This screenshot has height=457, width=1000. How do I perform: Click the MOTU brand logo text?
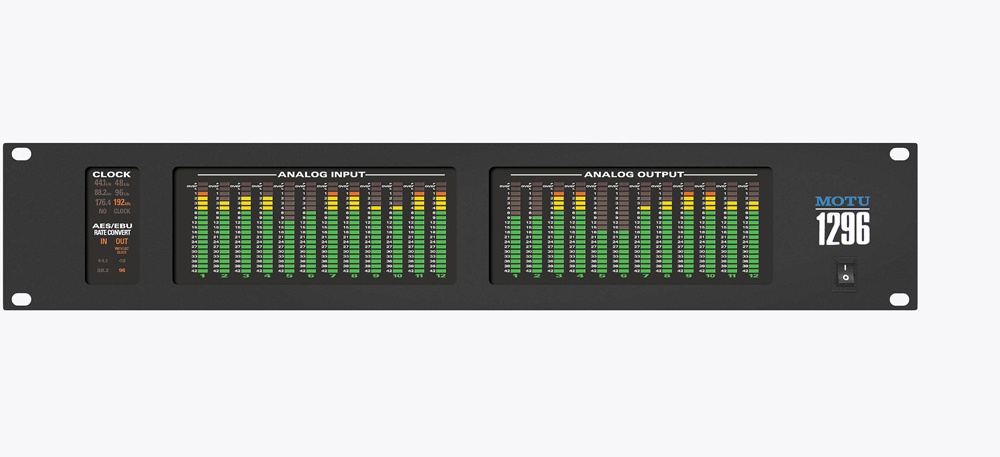[842, 201]
